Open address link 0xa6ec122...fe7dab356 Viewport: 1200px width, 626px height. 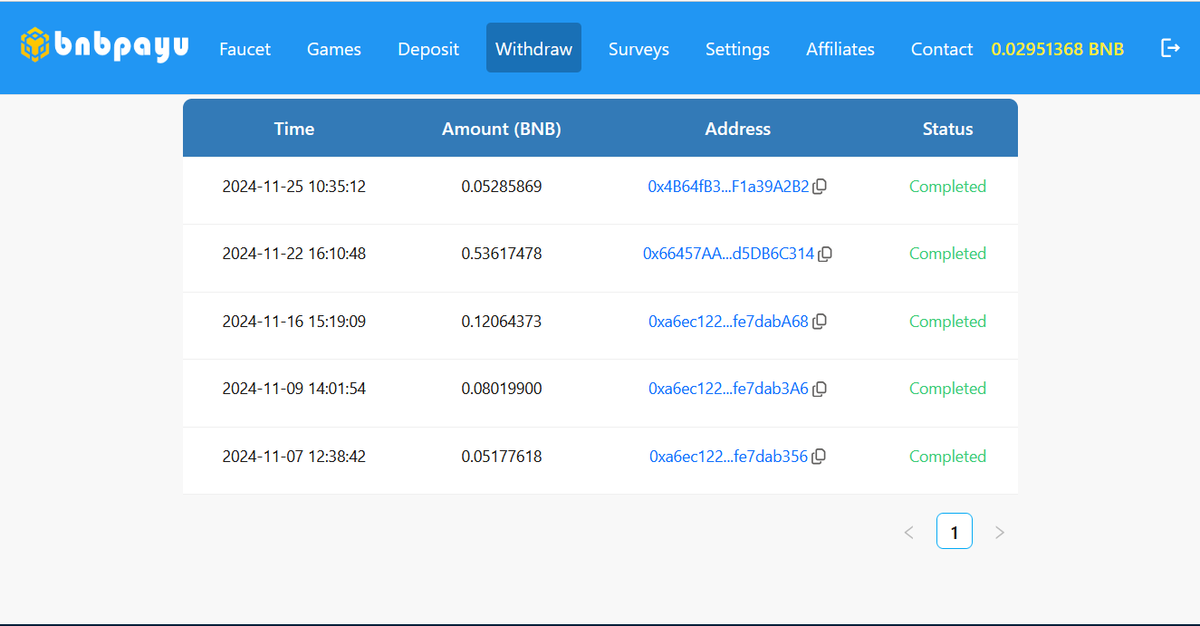[x=728, y=457]
